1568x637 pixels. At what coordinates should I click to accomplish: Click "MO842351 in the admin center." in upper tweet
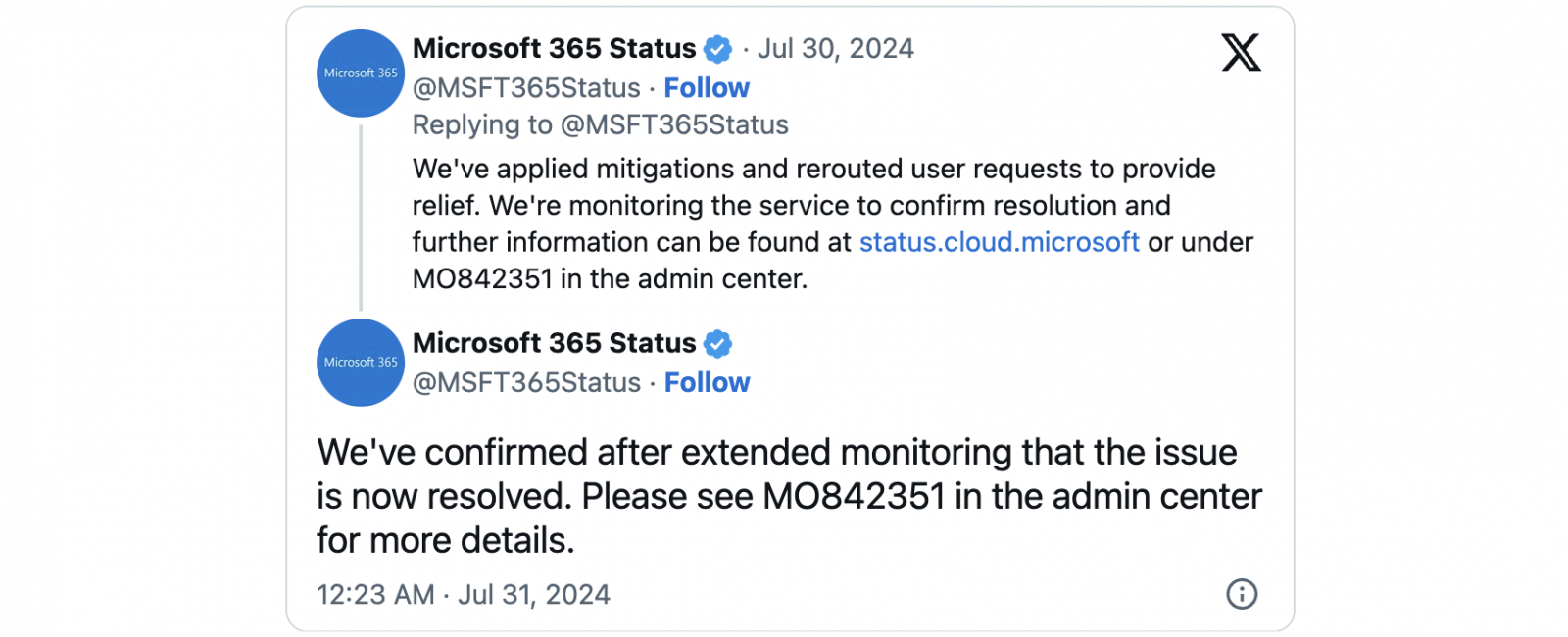610,279
